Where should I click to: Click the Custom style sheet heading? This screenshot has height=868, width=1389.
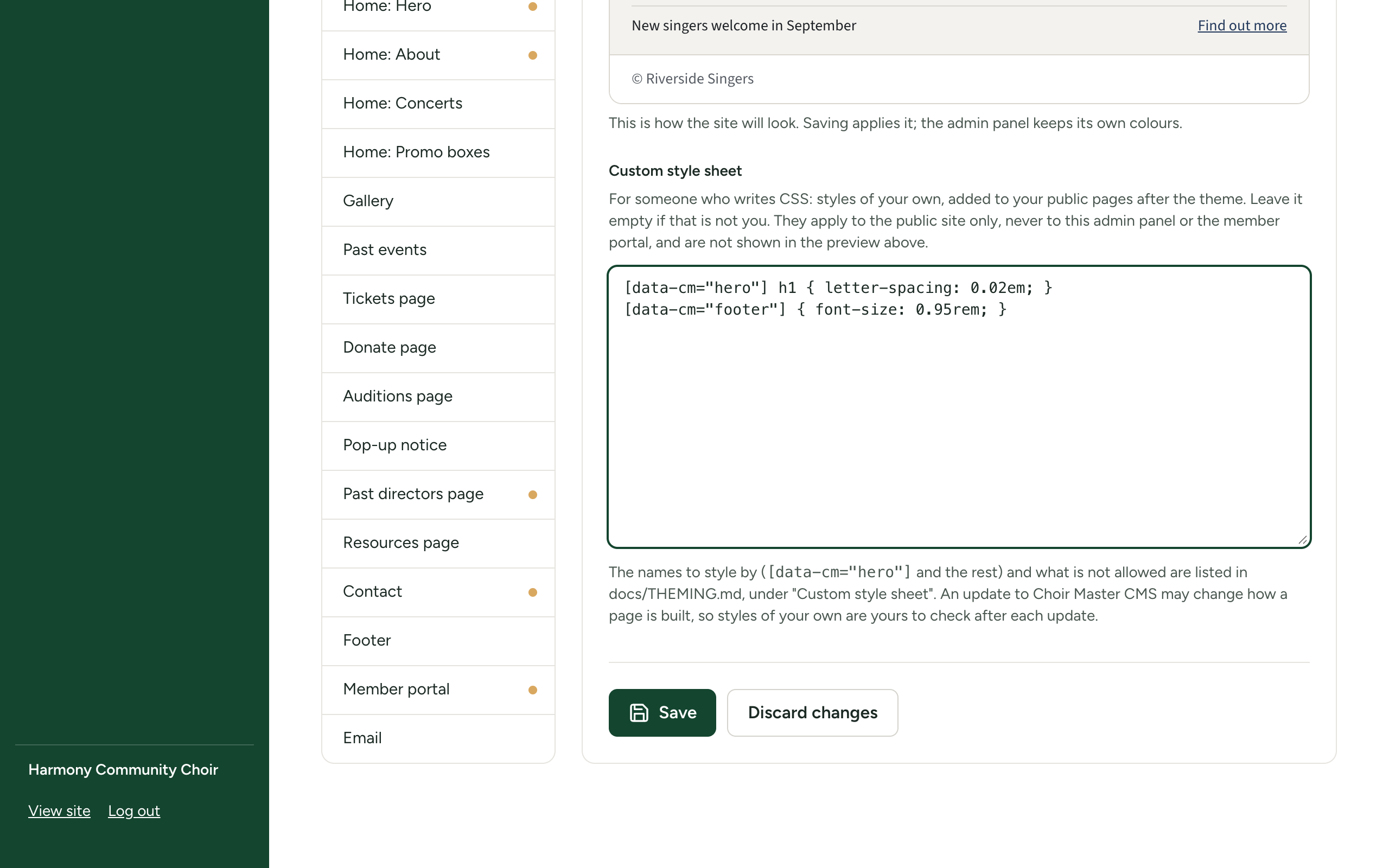click(x=675, y=170)
